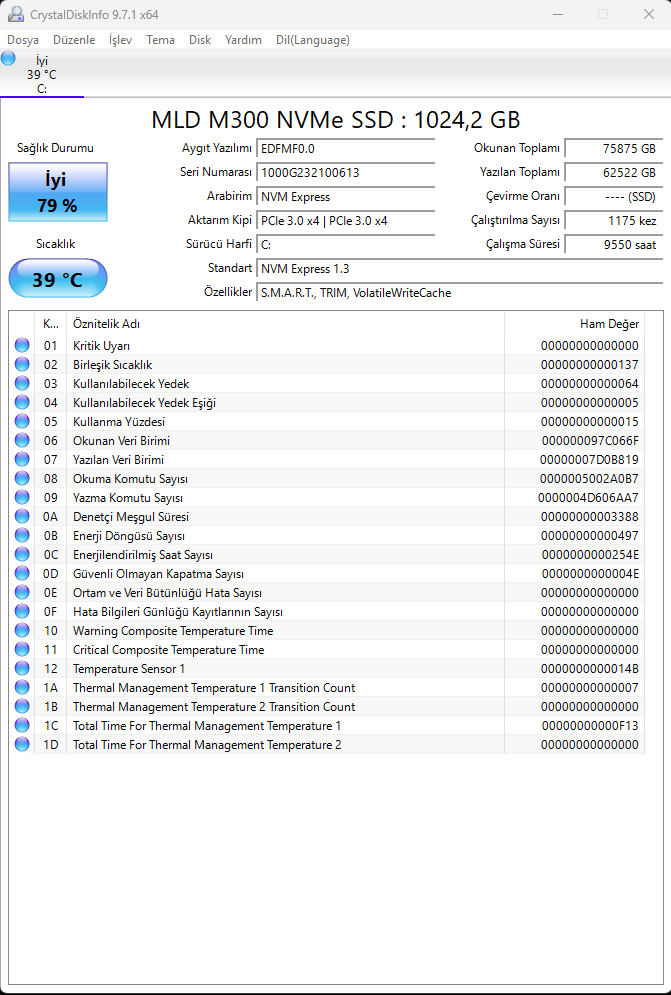This screenshot has height=995, width=671.
Task: Minimize the CrystalDiskInfo window
Action: click(558, 14)
